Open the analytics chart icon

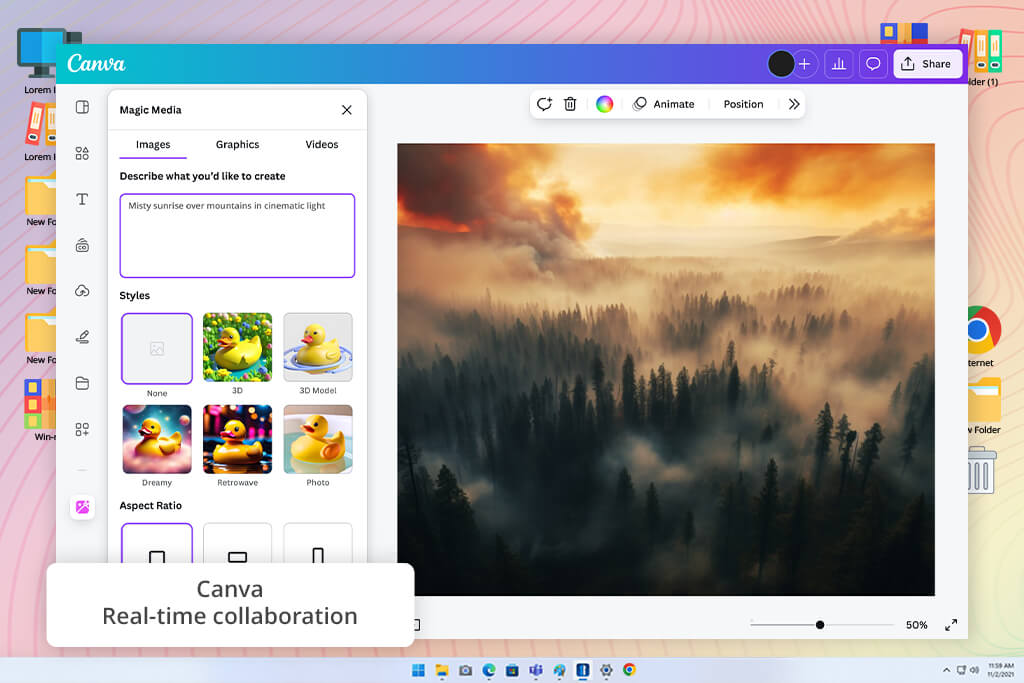coord(839,64)
